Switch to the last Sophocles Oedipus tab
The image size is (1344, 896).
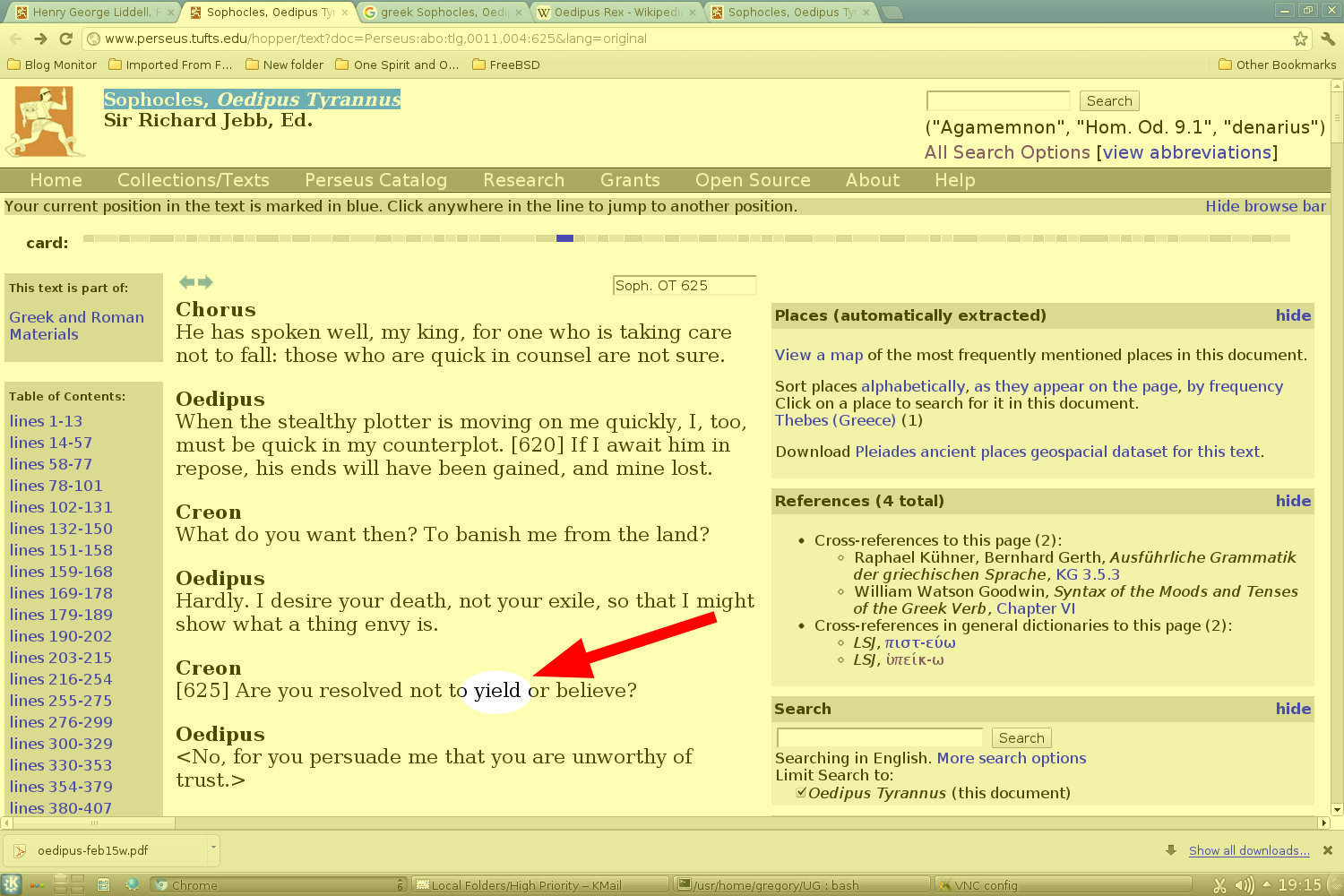(790, 13)
